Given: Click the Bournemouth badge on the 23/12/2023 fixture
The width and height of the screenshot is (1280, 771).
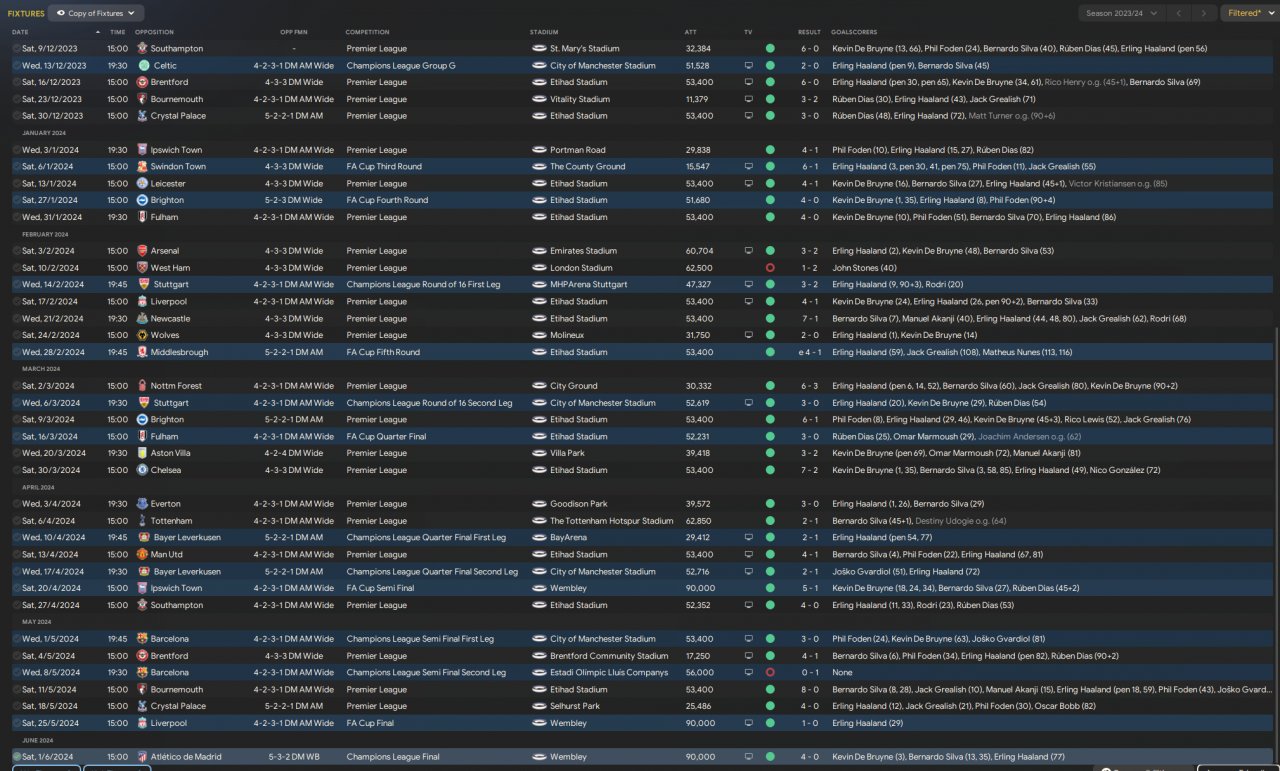Looking at the screenshot, I should 143,99.
